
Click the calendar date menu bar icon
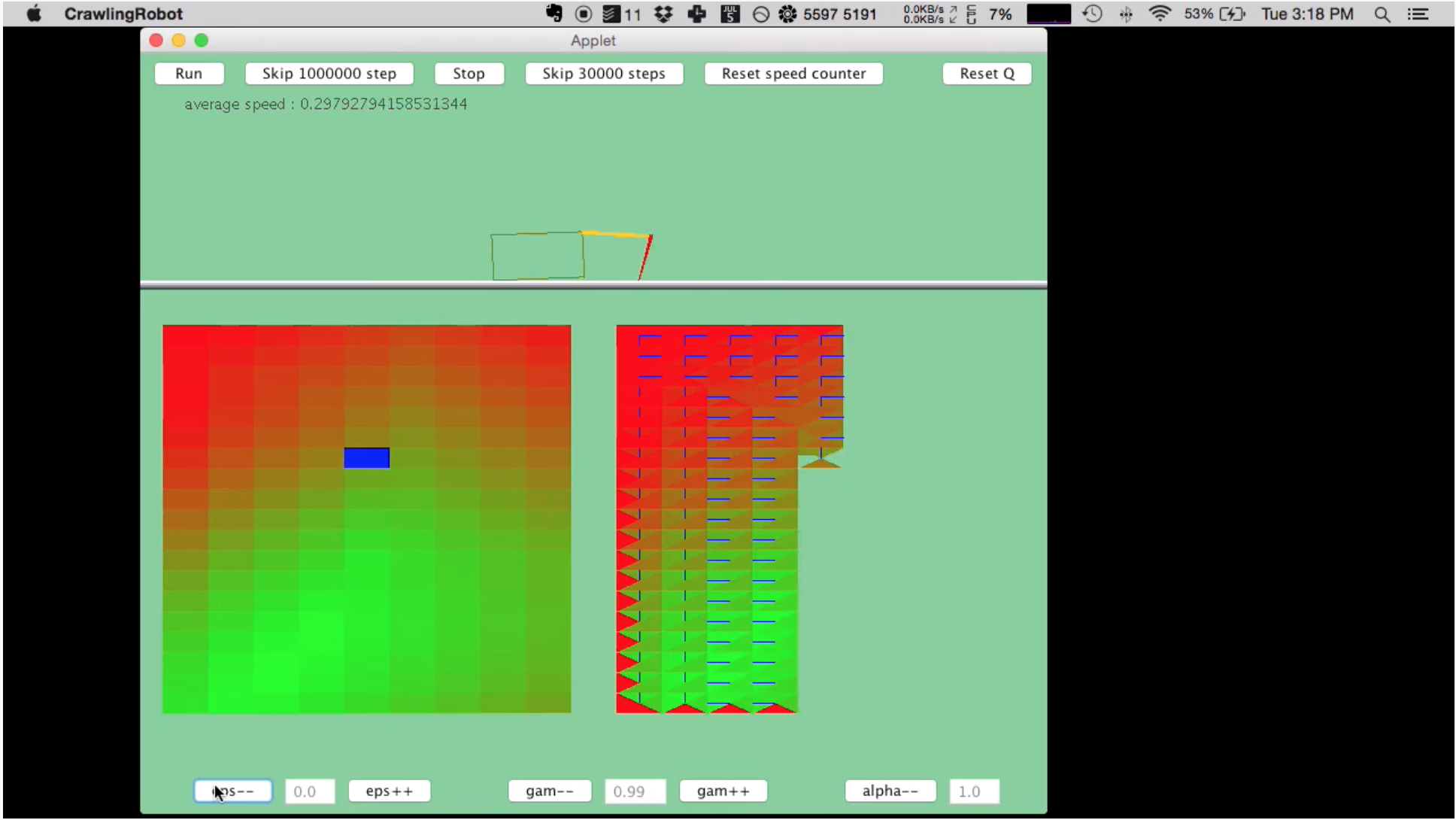point(730,14)
